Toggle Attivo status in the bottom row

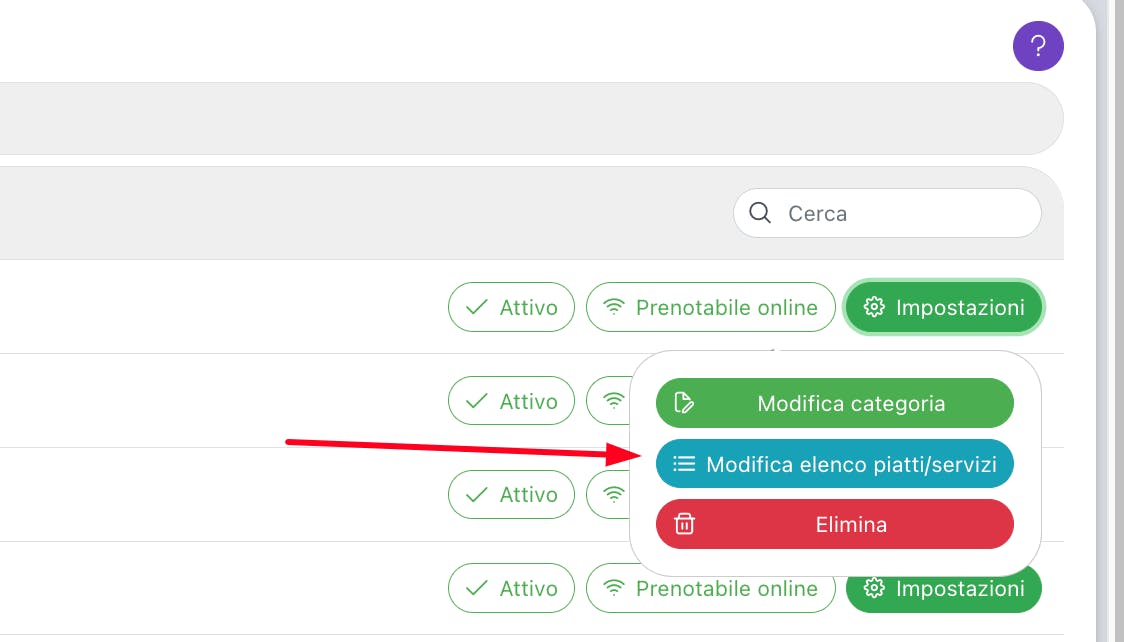(x=511, y=589)
